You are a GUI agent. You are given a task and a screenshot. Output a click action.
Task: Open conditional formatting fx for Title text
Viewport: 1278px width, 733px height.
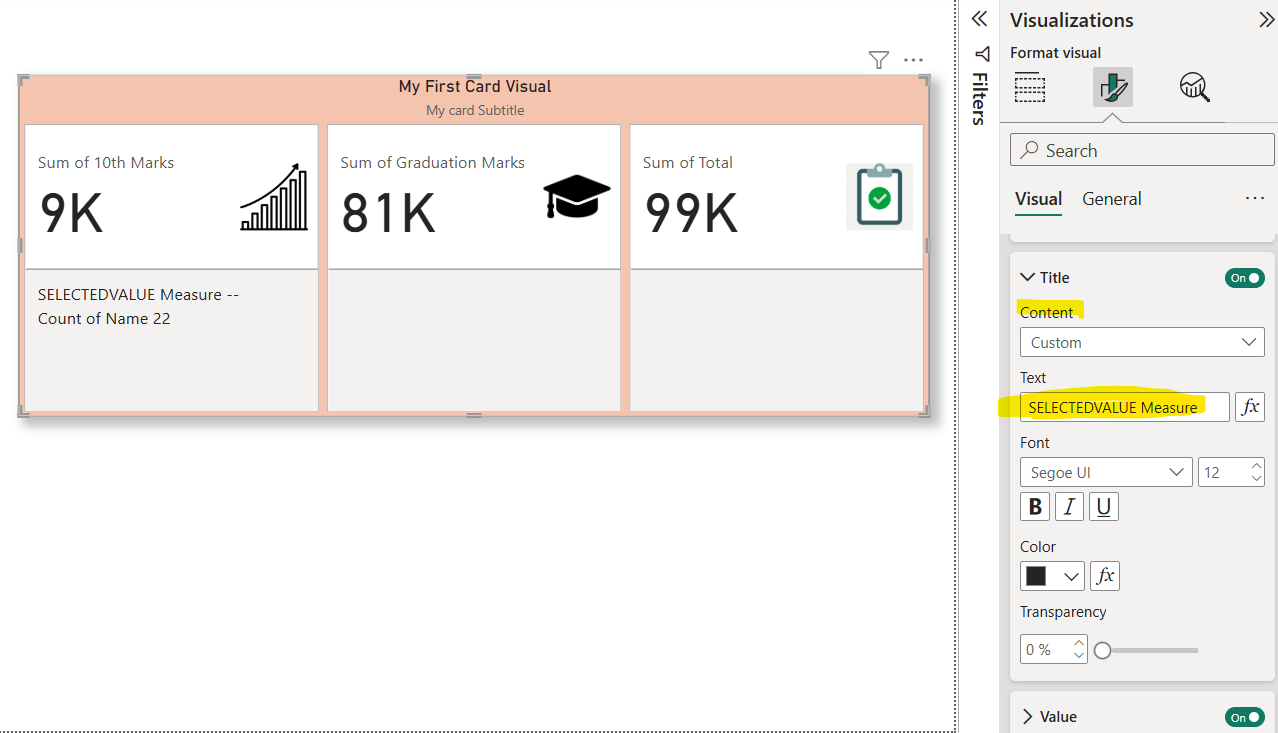[1249, 407]
